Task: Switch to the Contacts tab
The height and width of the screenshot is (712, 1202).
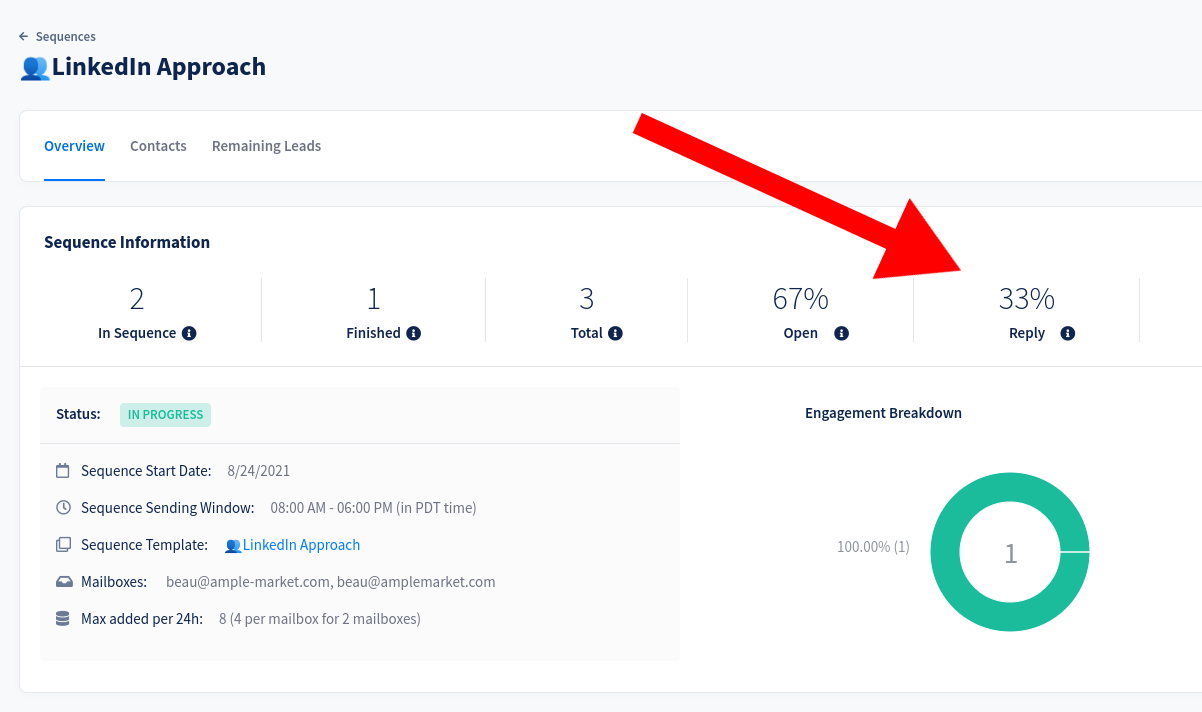Action: [158, 146]
